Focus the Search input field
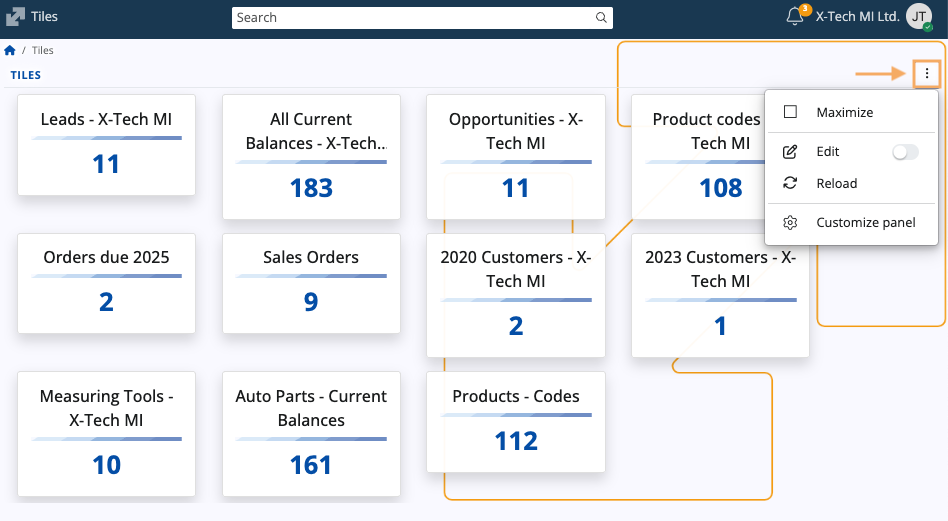This screenshot has width=948, height=521. 410,18
